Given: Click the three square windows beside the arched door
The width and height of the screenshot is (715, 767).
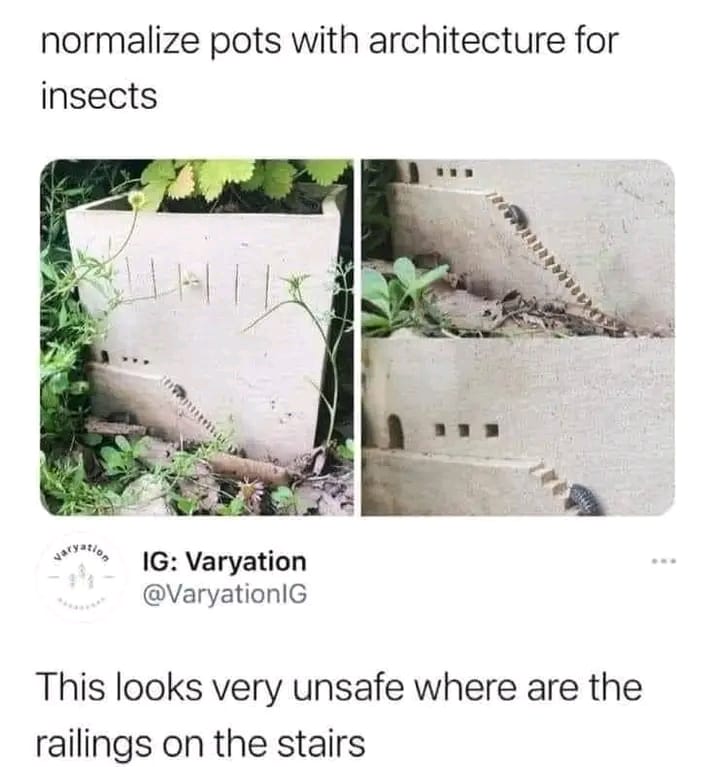Looking at the screenshot, I should pyautogui.click(x=467, y=430).
